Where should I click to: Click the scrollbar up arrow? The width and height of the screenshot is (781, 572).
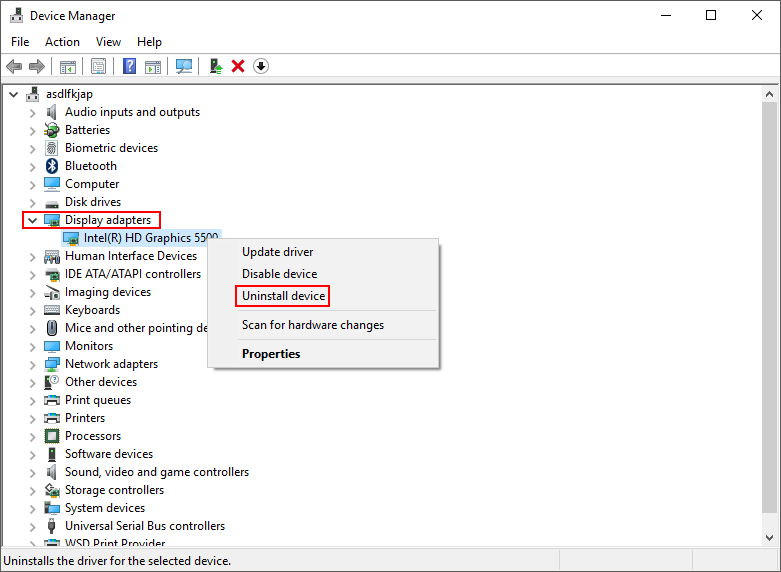(770, 94)
